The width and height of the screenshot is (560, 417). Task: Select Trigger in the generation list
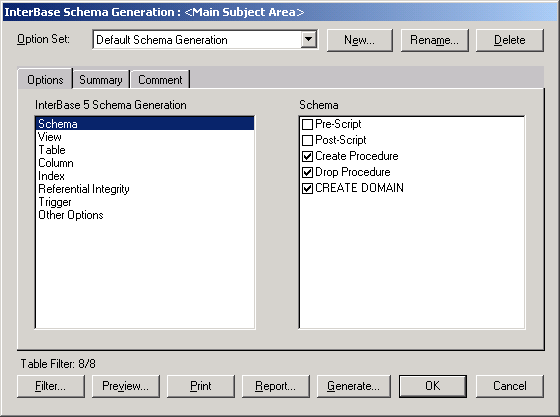[145, 202]
